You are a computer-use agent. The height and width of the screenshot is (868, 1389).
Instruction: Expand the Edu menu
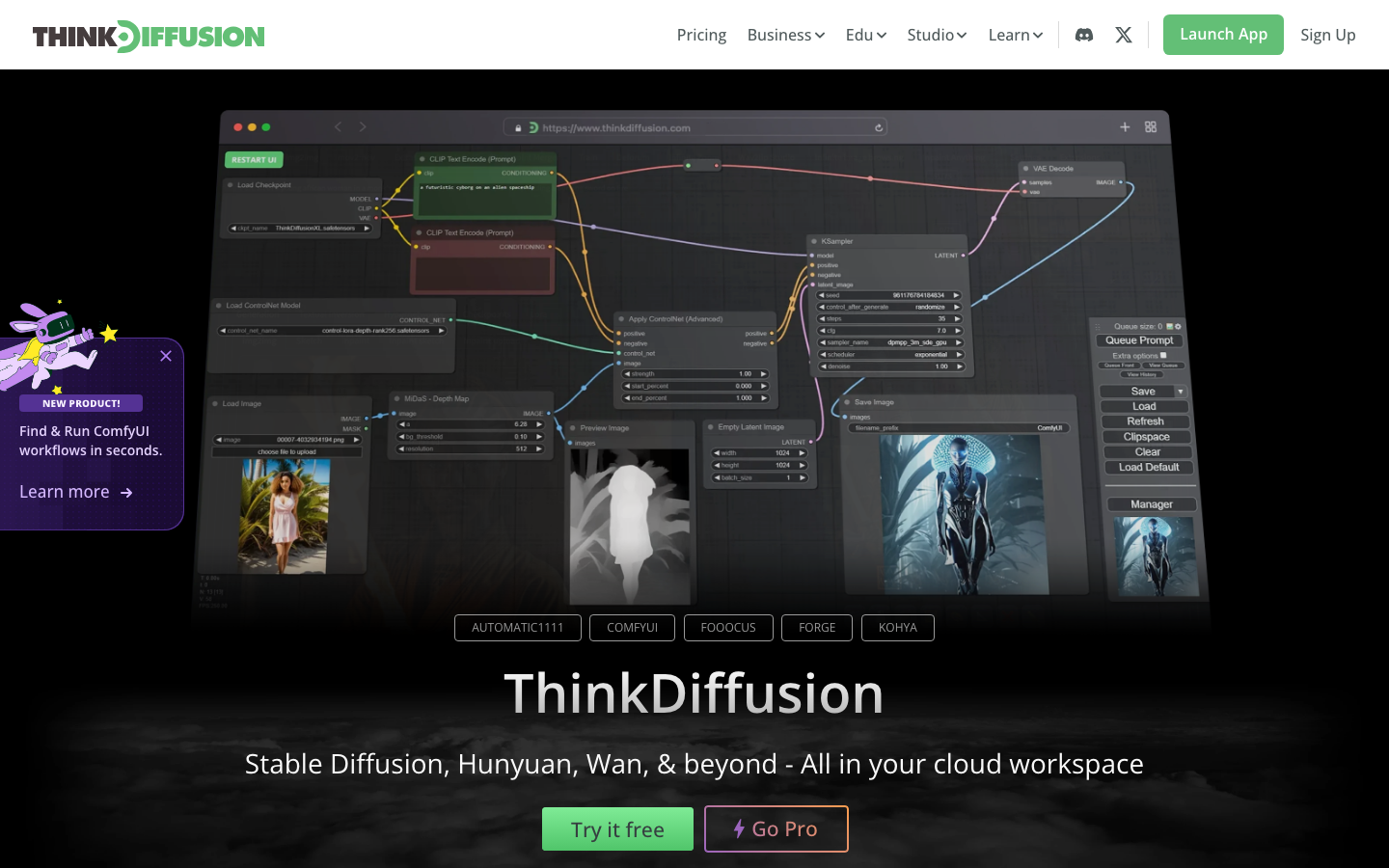click(x=866, y=35)
